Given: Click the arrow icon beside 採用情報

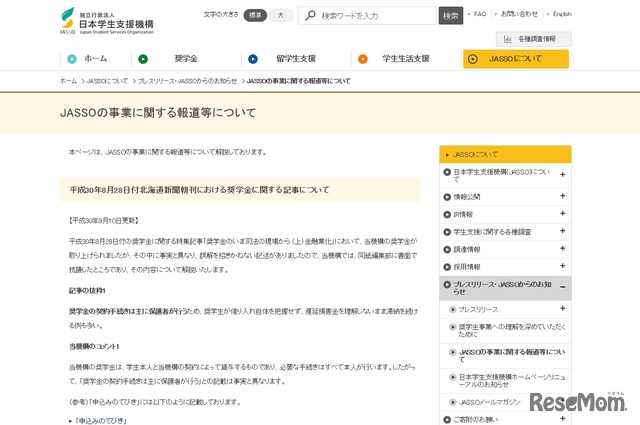Looking at the screenshot, I should [x=447, y=267].
